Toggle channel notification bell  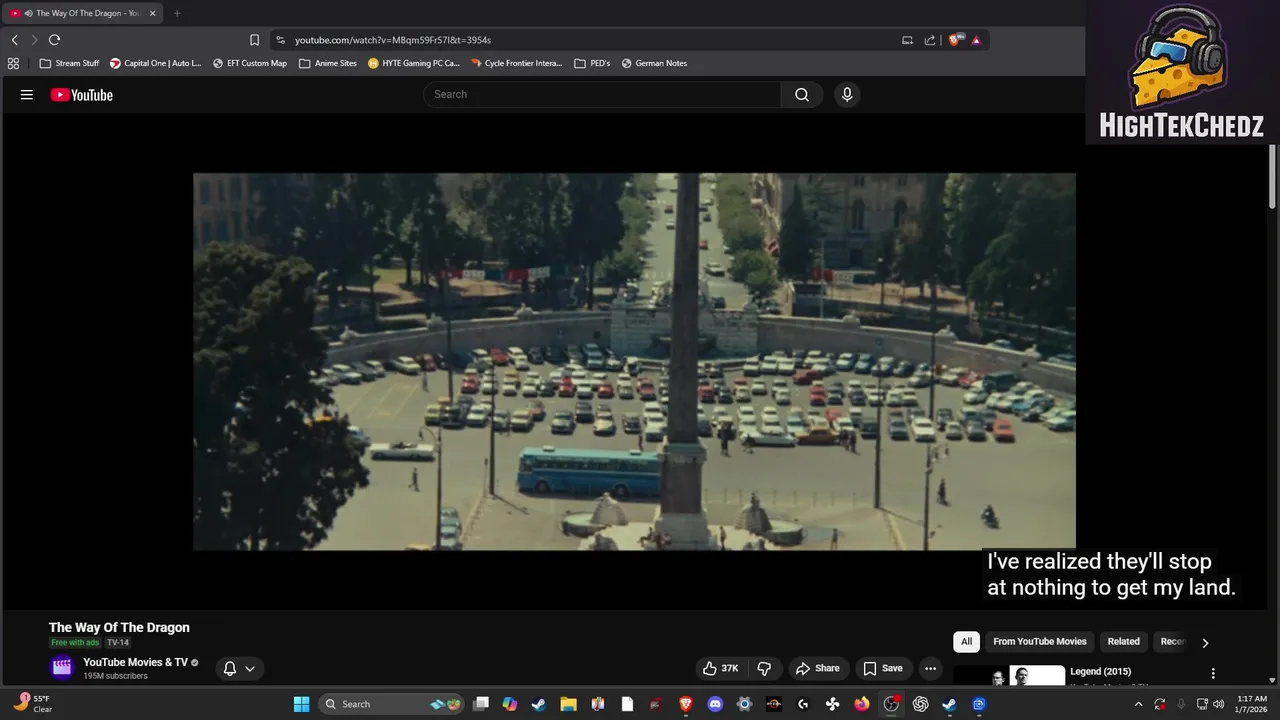point(229,668)
